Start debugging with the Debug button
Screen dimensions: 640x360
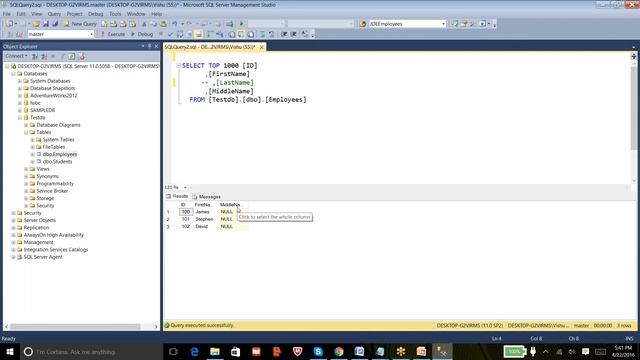142,34
